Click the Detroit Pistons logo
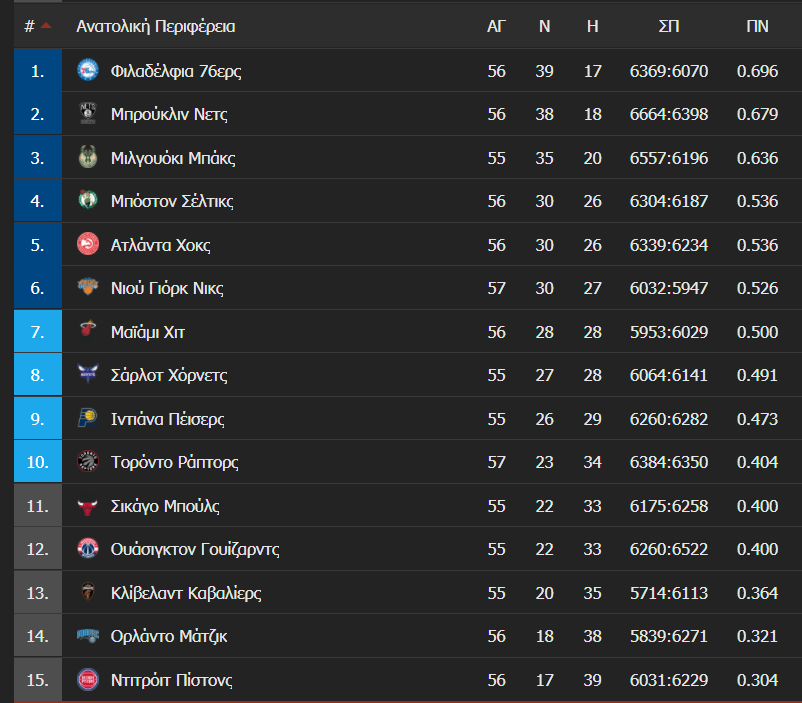Image resolution: width=802 pixels, height=703 pixels. 87,680
